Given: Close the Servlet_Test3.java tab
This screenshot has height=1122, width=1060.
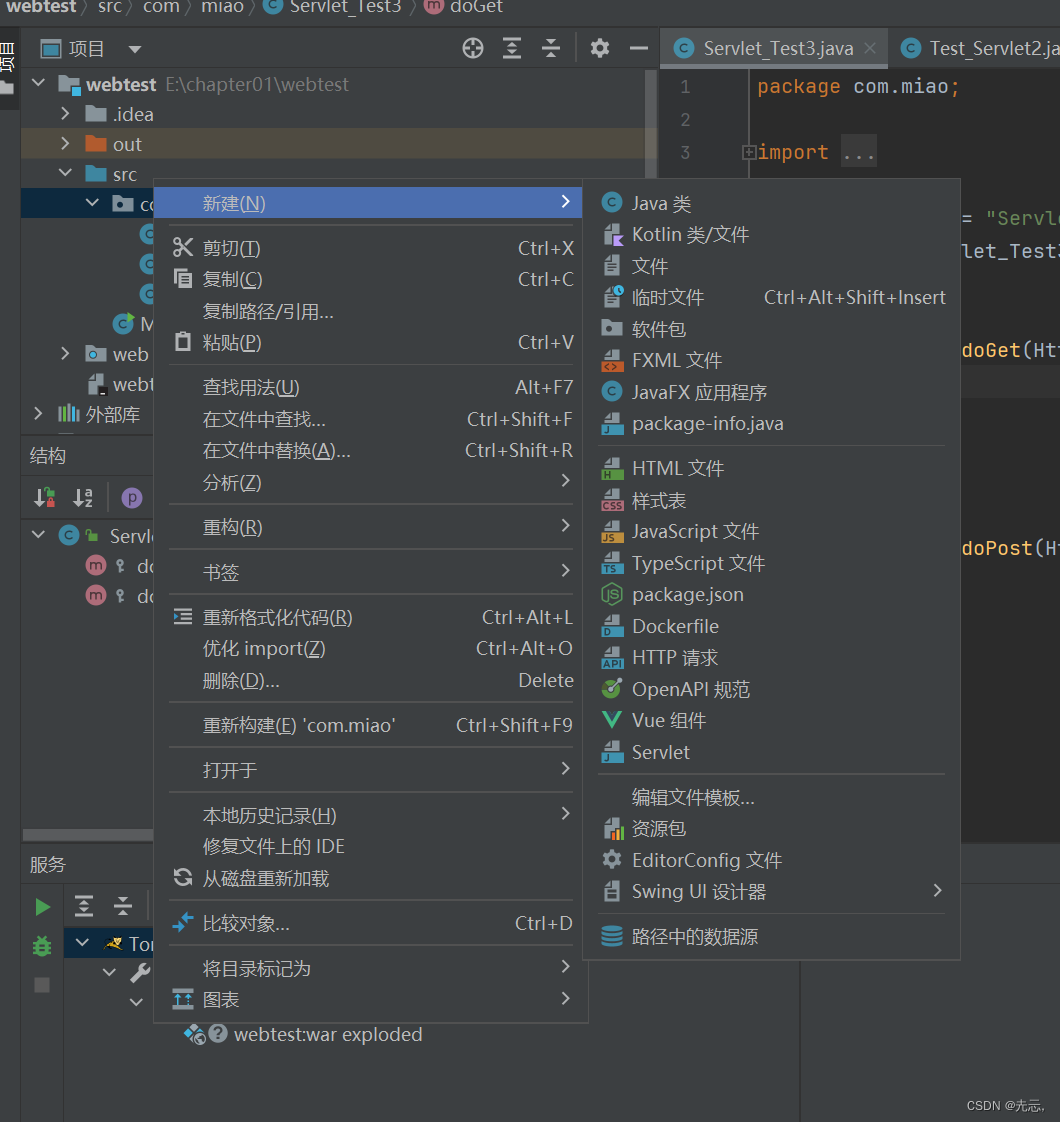Looking at the screenshot, I should point(870,48).
